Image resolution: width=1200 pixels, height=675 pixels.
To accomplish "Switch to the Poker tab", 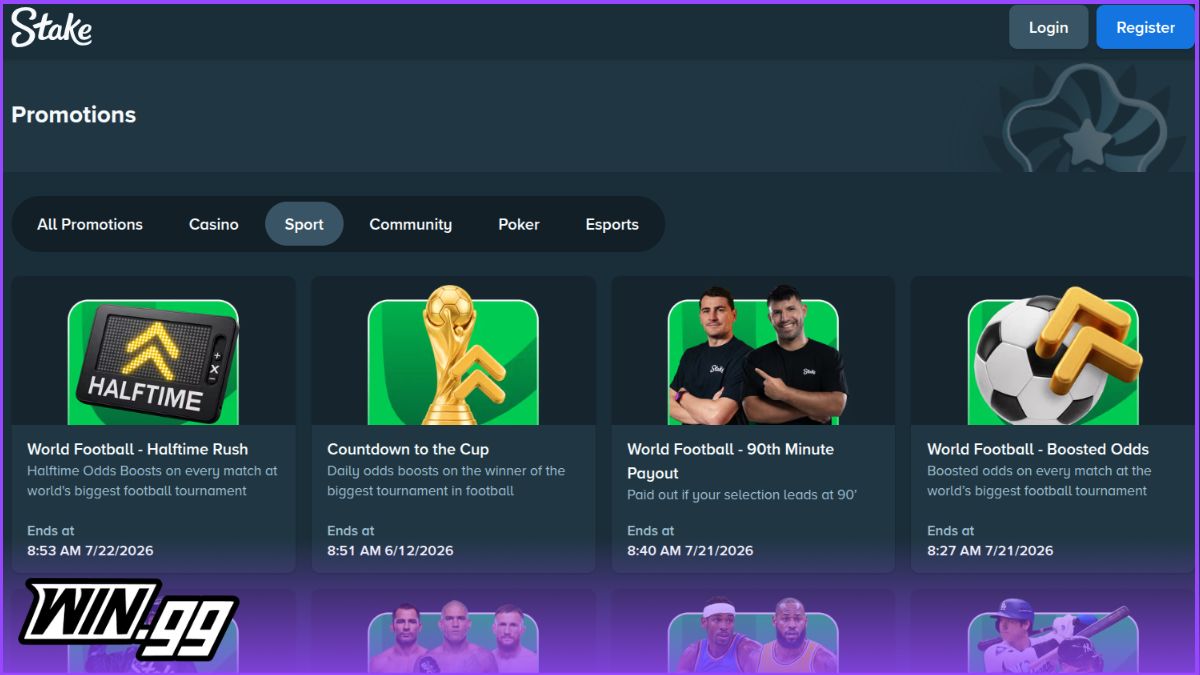I will coord(519,224).
